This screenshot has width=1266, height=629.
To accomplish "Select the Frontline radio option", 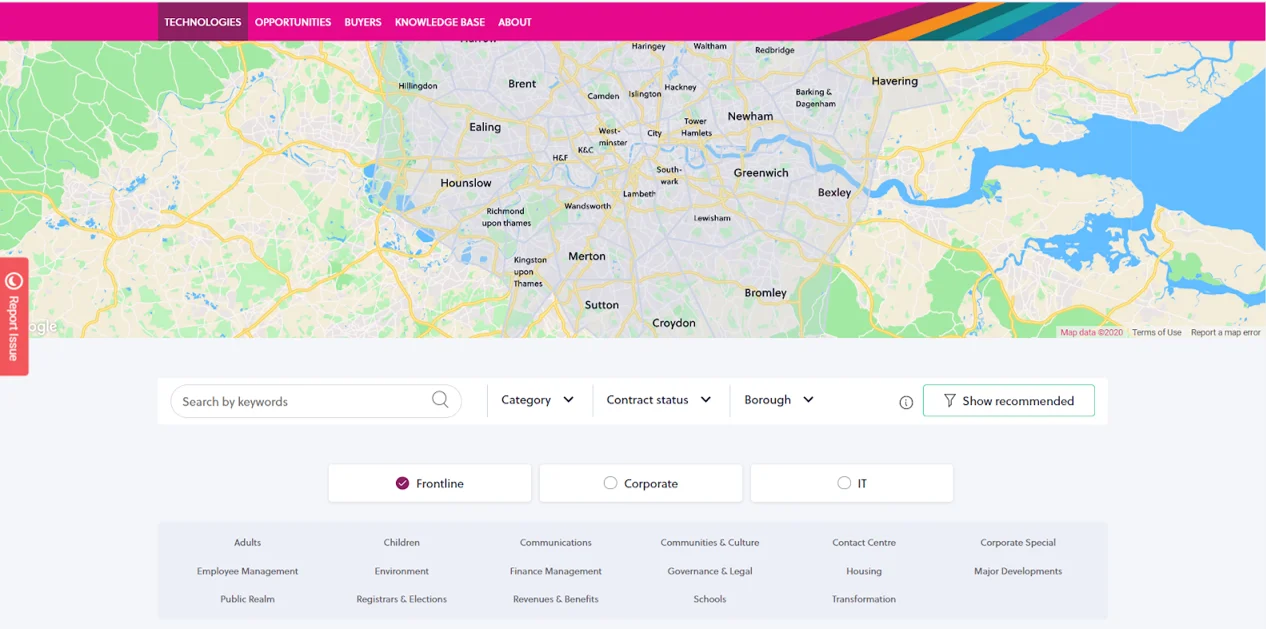I will 430,483.
